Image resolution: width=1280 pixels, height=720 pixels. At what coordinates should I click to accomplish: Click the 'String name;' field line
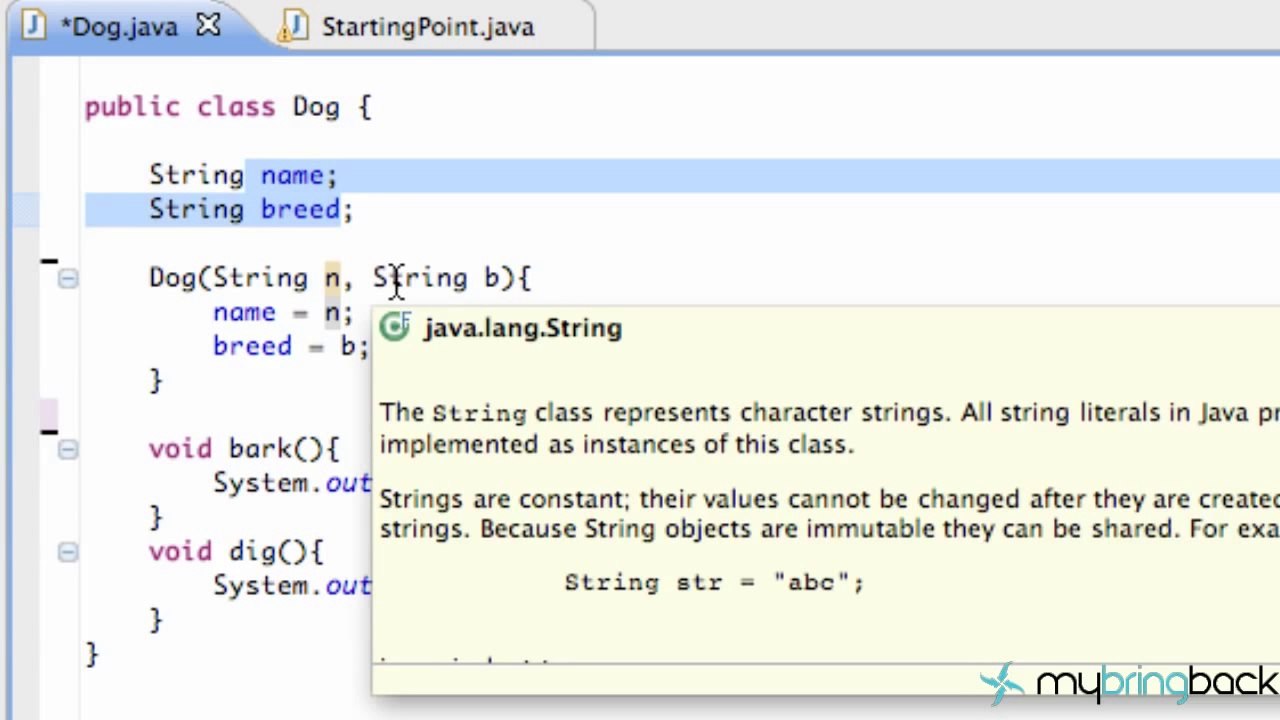point(243,175)
